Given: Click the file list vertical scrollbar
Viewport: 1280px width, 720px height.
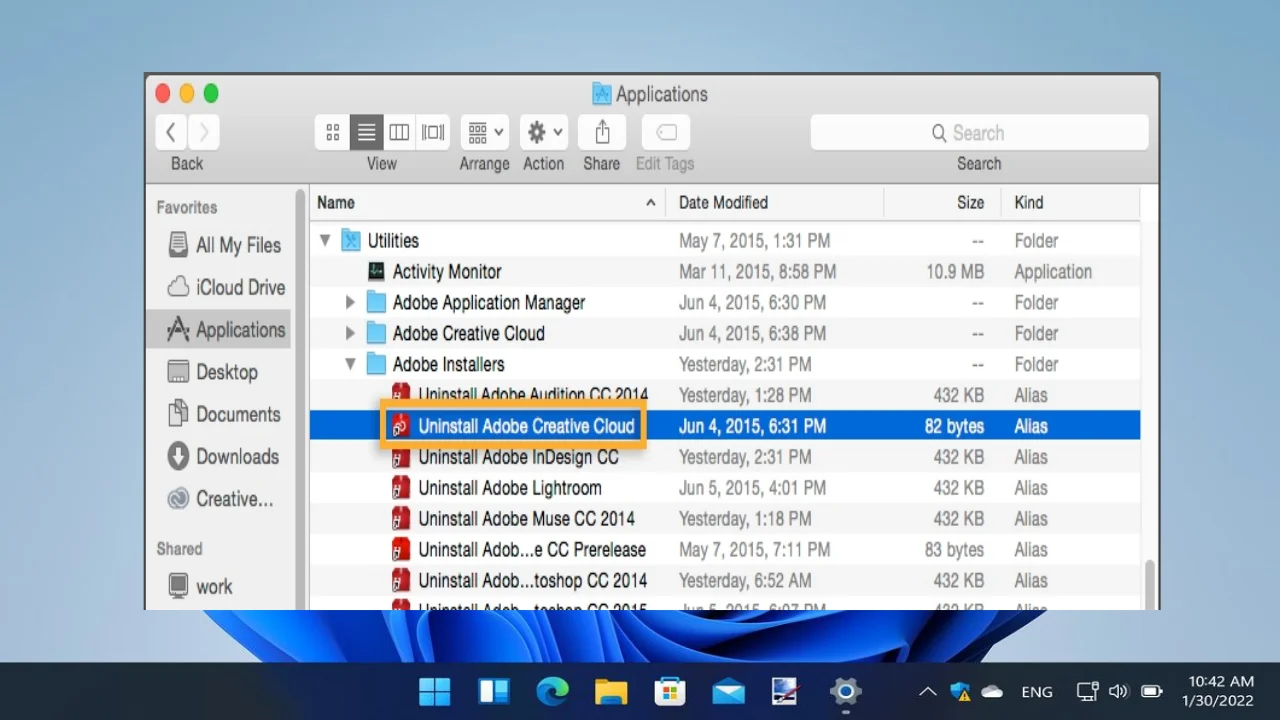Looking at the screenshot, I should tap(1149, 585).
